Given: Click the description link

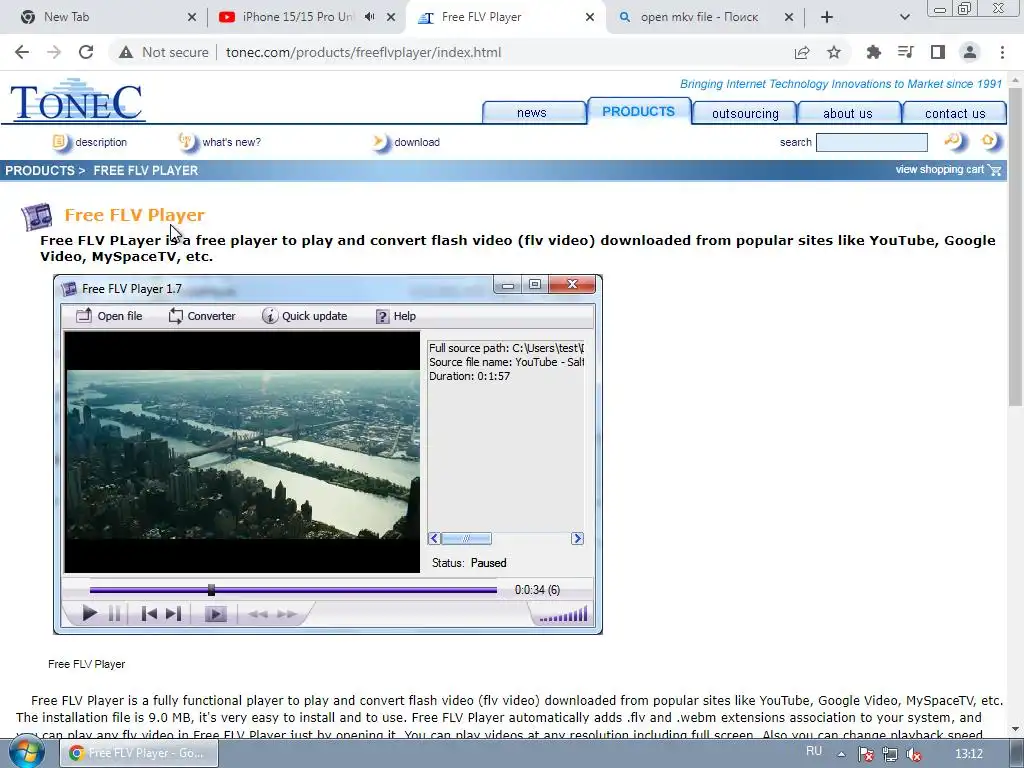Looking at the screenshot, I should [101, 142].
